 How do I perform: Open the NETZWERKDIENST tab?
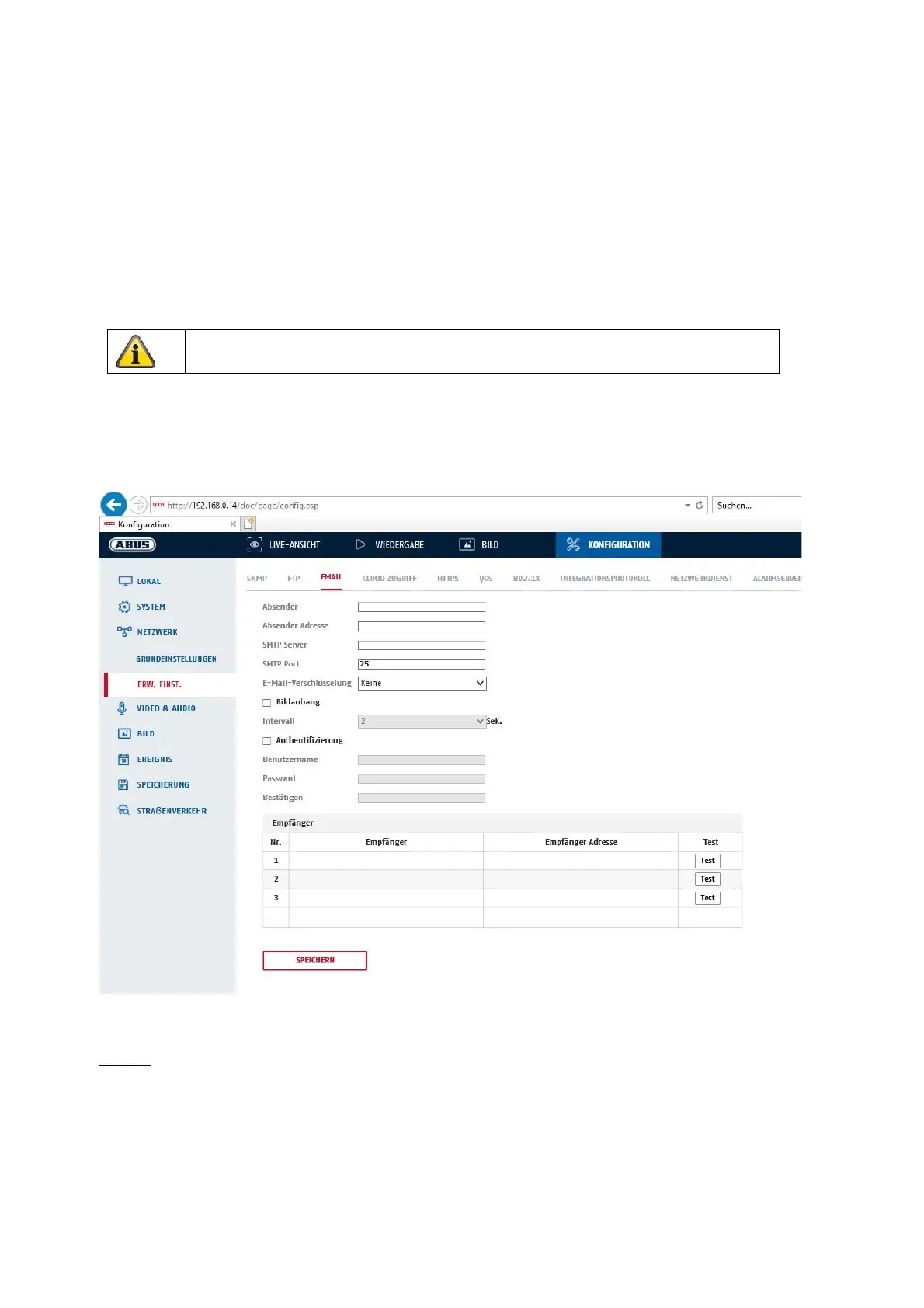point(701,578)
